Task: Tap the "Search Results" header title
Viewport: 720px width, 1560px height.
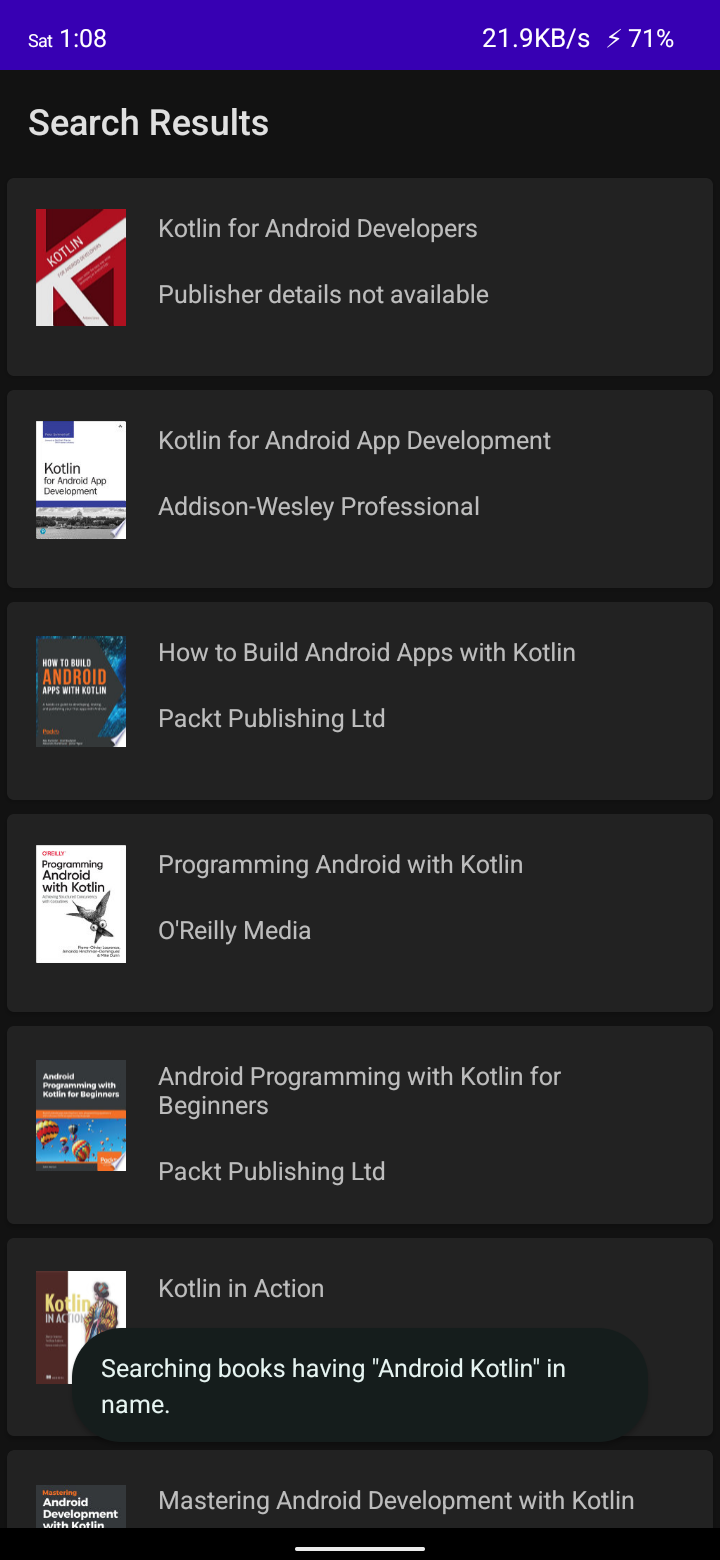Action: [x=149, y=123]
